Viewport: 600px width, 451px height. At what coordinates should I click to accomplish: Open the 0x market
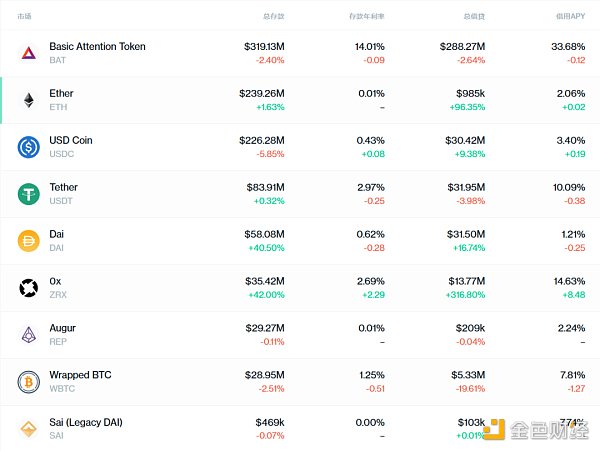click(x=300, y=288)
